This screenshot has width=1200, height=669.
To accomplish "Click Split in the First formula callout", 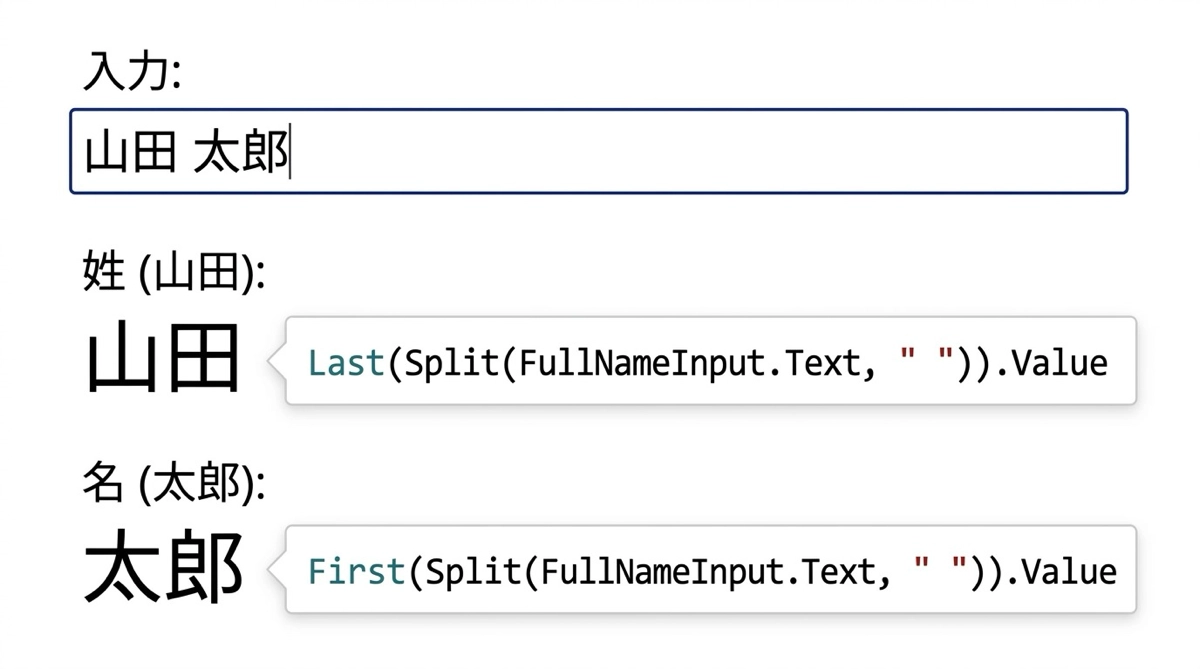I will click(x=471, y=571).
